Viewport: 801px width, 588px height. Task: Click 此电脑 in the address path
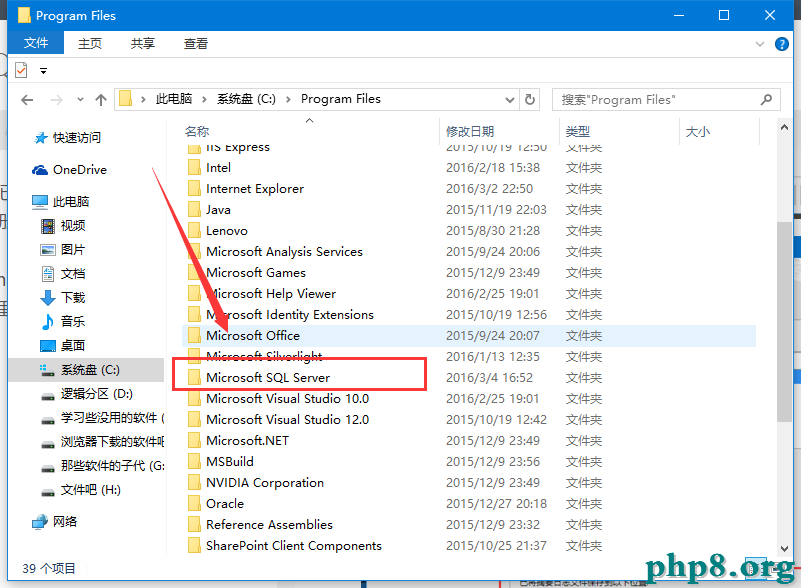point(174,99)
